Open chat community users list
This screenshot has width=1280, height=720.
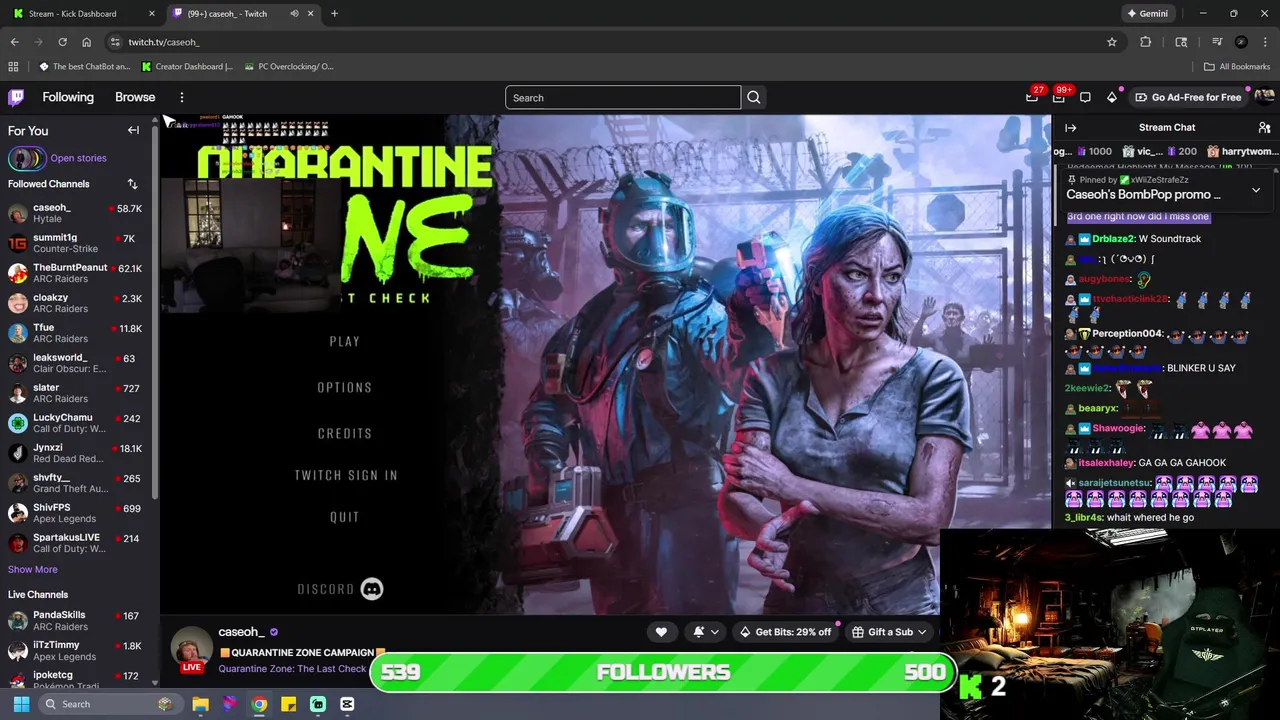[x=1264, y=128]
